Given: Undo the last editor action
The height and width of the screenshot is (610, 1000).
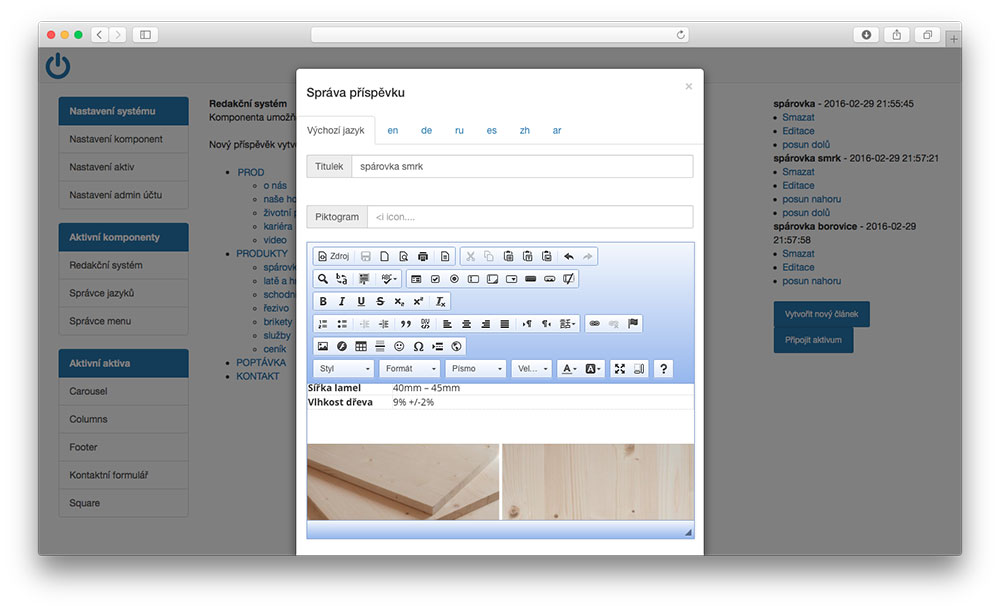Looking at the screenshot, I should click(x=569, y=257).
